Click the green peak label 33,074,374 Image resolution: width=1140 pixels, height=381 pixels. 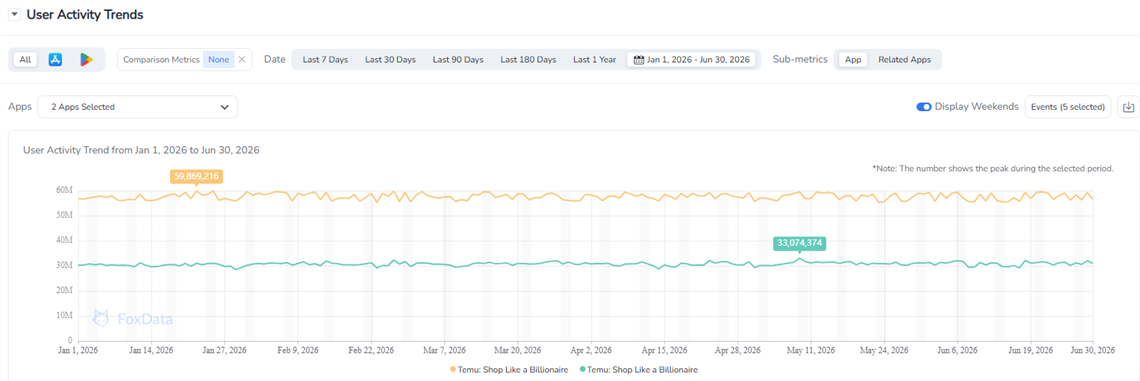tap(800, 243)
